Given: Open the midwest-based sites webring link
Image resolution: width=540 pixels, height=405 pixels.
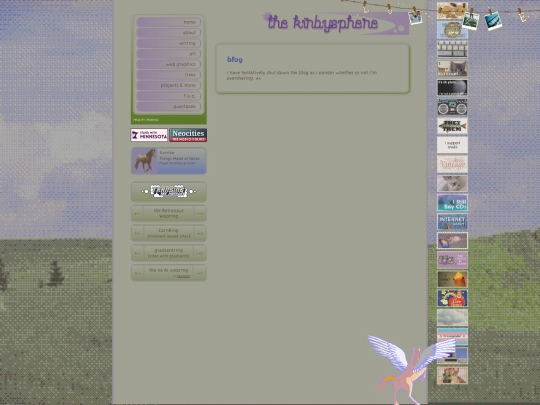Looking at the screenshot, I should coord(169,233).
